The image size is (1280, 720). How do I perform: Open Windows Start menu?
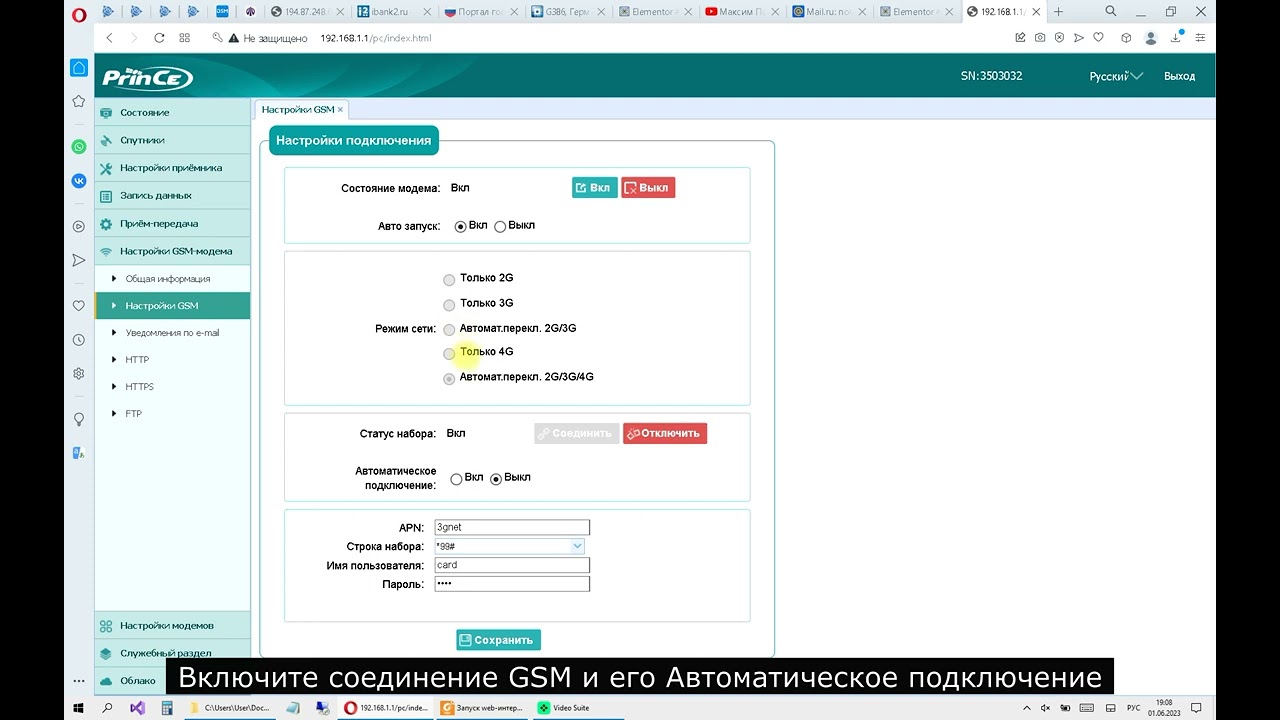(x=78, y=708)
